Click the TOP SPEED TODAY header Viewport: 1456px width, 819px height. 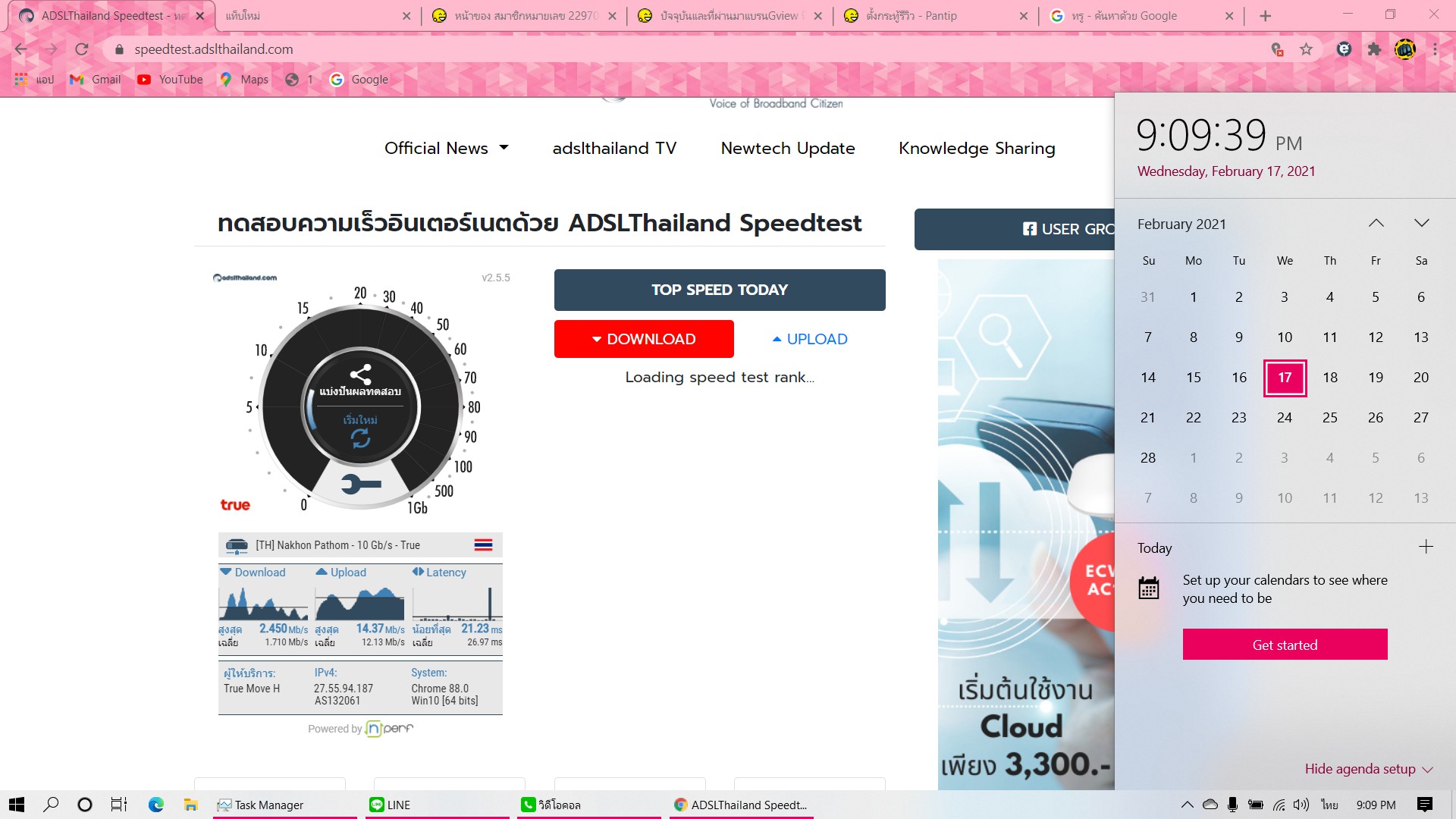tap(720, 290)
